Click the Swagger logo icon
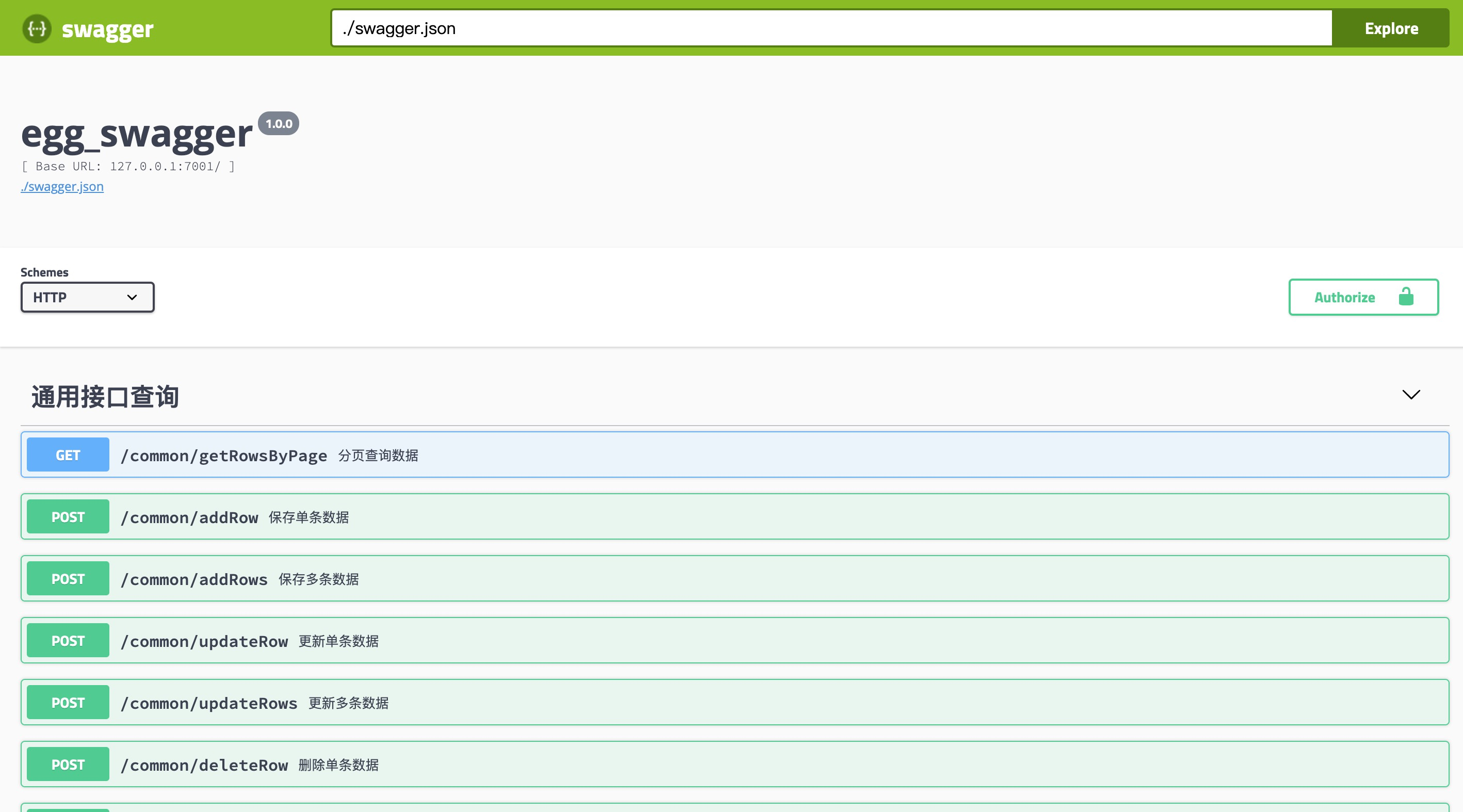 click(x=37, y=28)
